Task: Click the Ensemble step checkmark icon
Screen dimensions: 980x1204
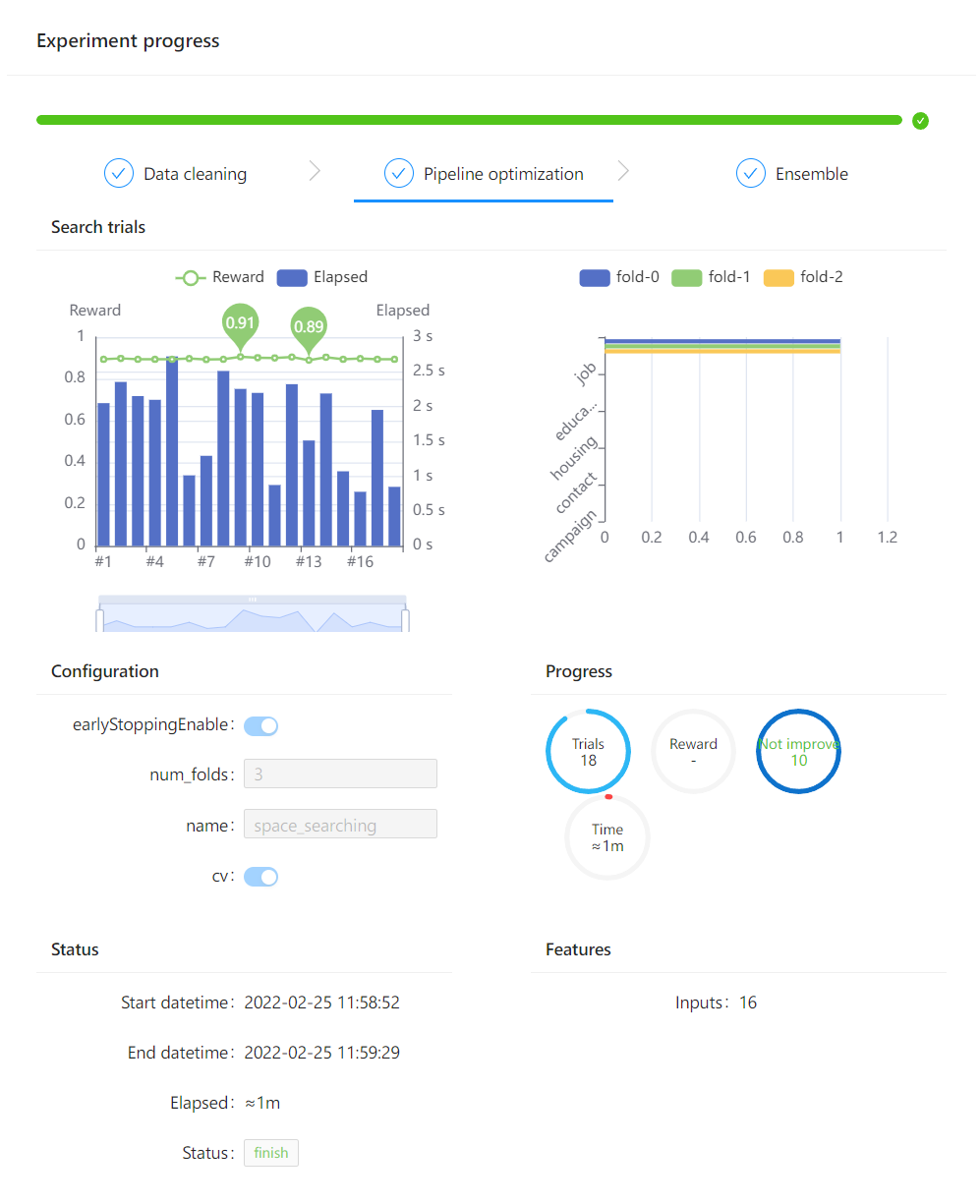Action: tap(751, 174)
